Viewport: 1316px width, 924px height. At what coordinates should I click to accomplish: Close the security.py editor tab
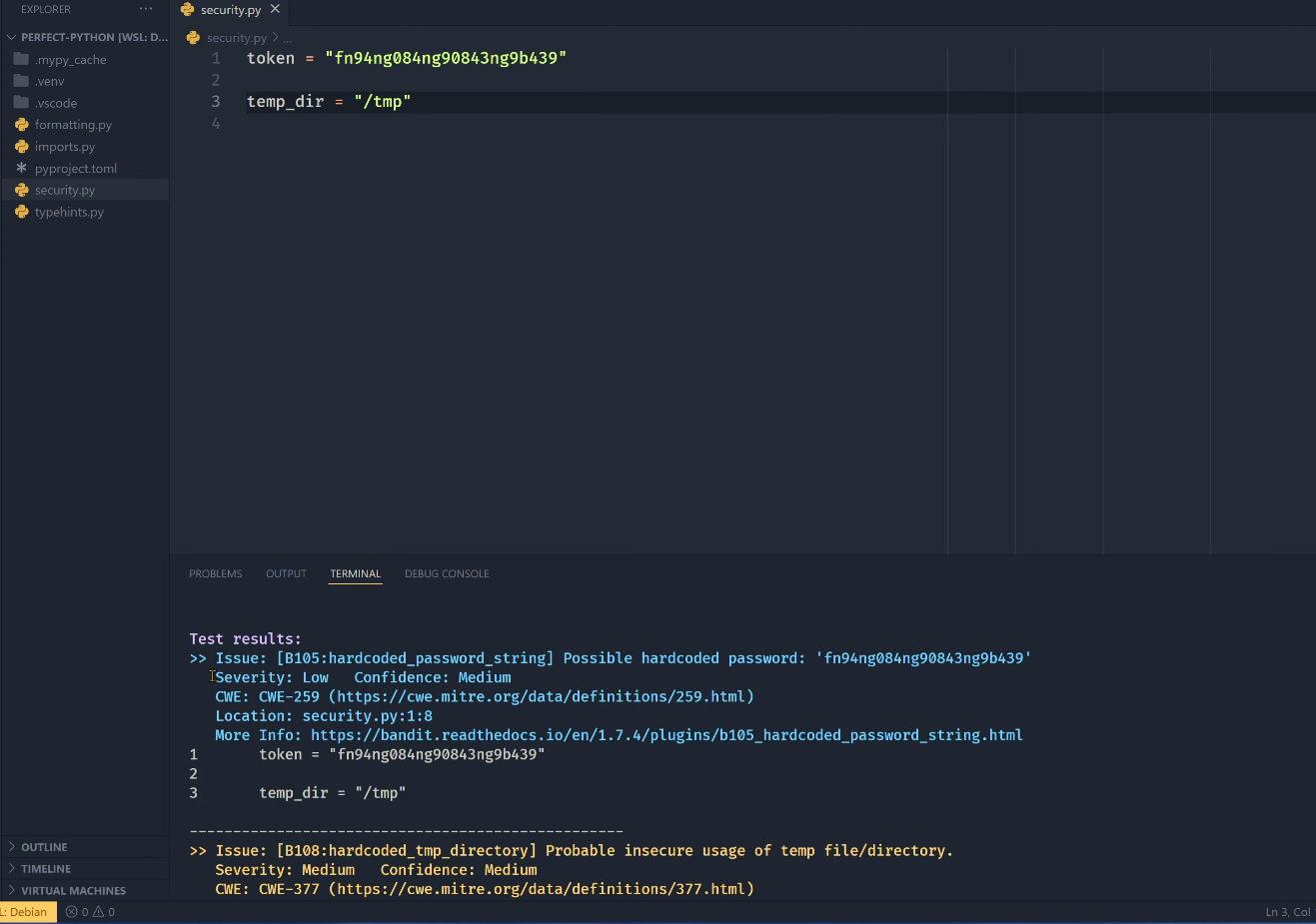275,9
